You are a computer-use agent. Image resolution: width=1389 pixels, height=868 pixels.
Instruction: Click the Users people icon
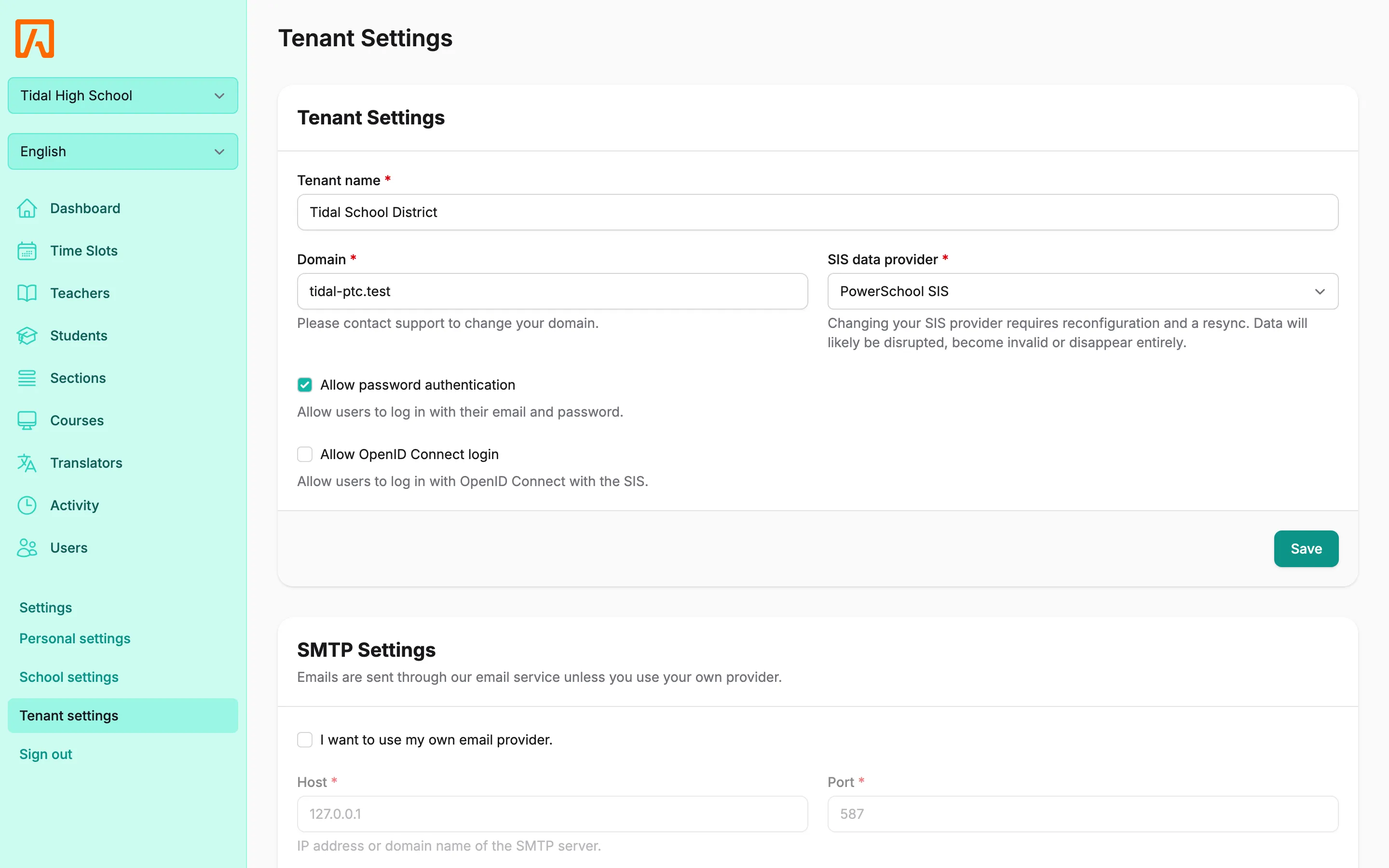coord(27,548)
